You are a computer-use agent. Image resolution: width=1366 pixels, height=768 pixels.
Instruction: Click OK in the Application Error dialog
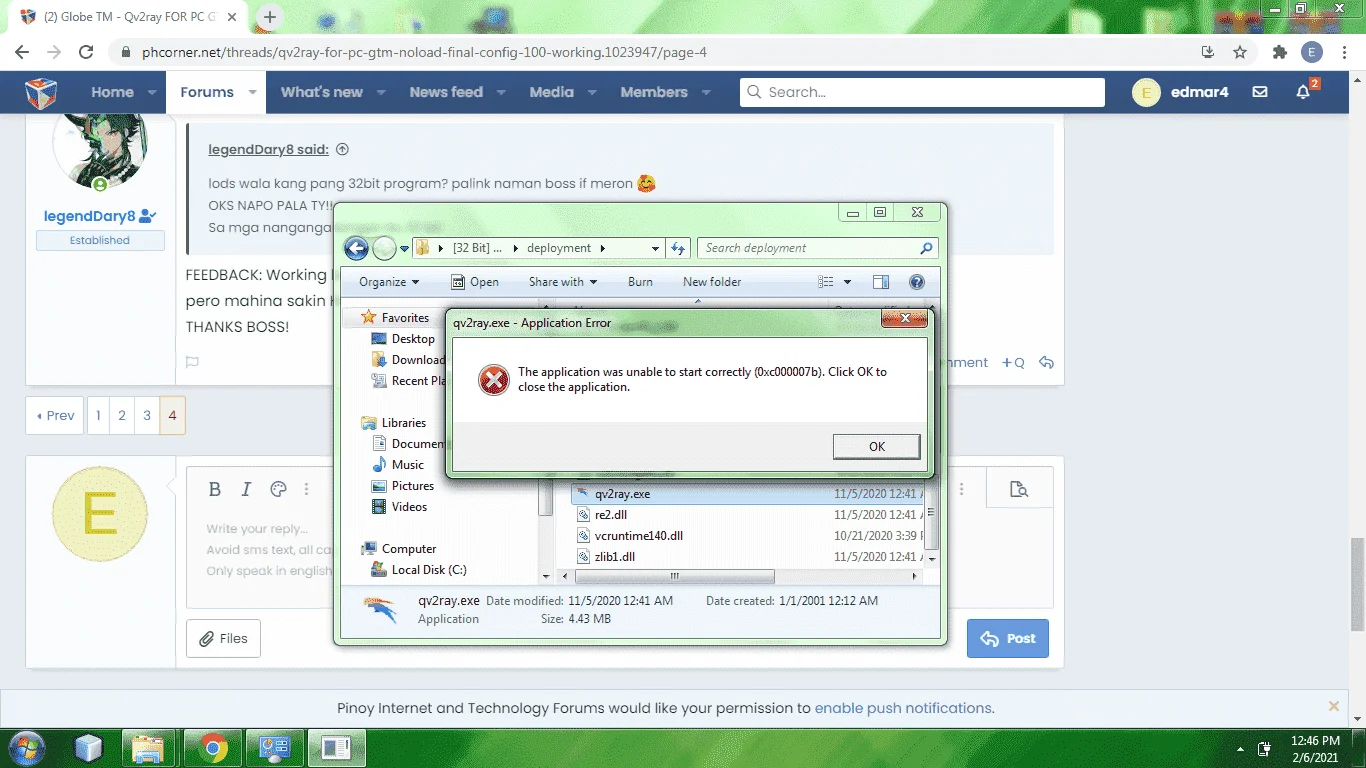pos(876,447)
